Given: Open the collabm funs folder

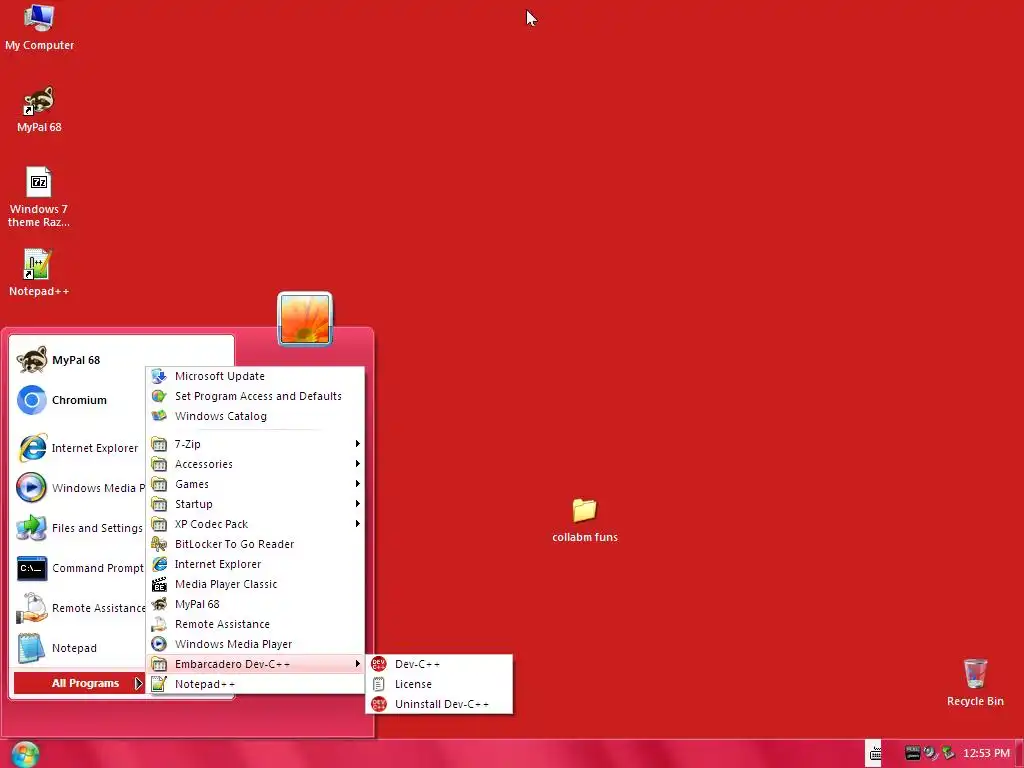Looking at the screenshot, I should coord(584,520).
